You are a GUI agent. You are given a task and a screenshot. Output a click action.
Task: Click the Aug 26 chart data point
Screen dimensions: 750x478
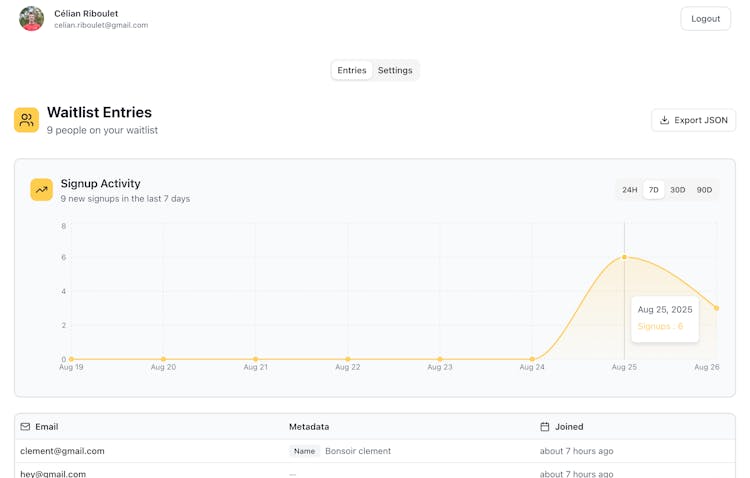717,308
